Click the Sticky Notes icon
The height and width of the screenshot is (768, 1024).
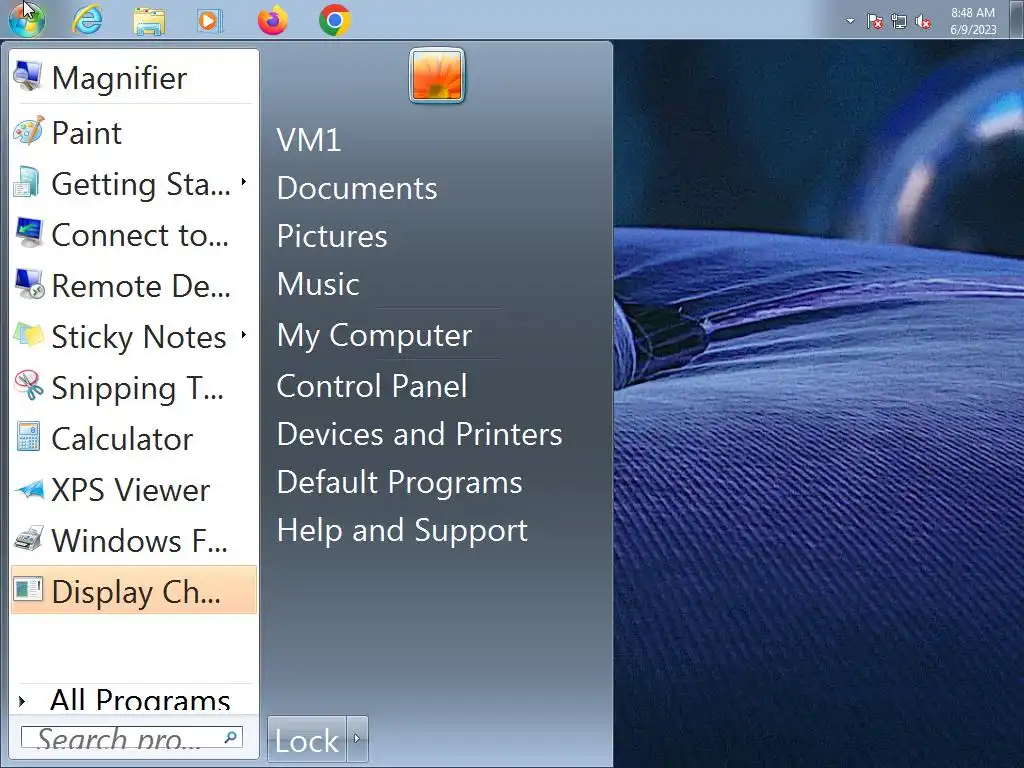click(x=29, y=334)
